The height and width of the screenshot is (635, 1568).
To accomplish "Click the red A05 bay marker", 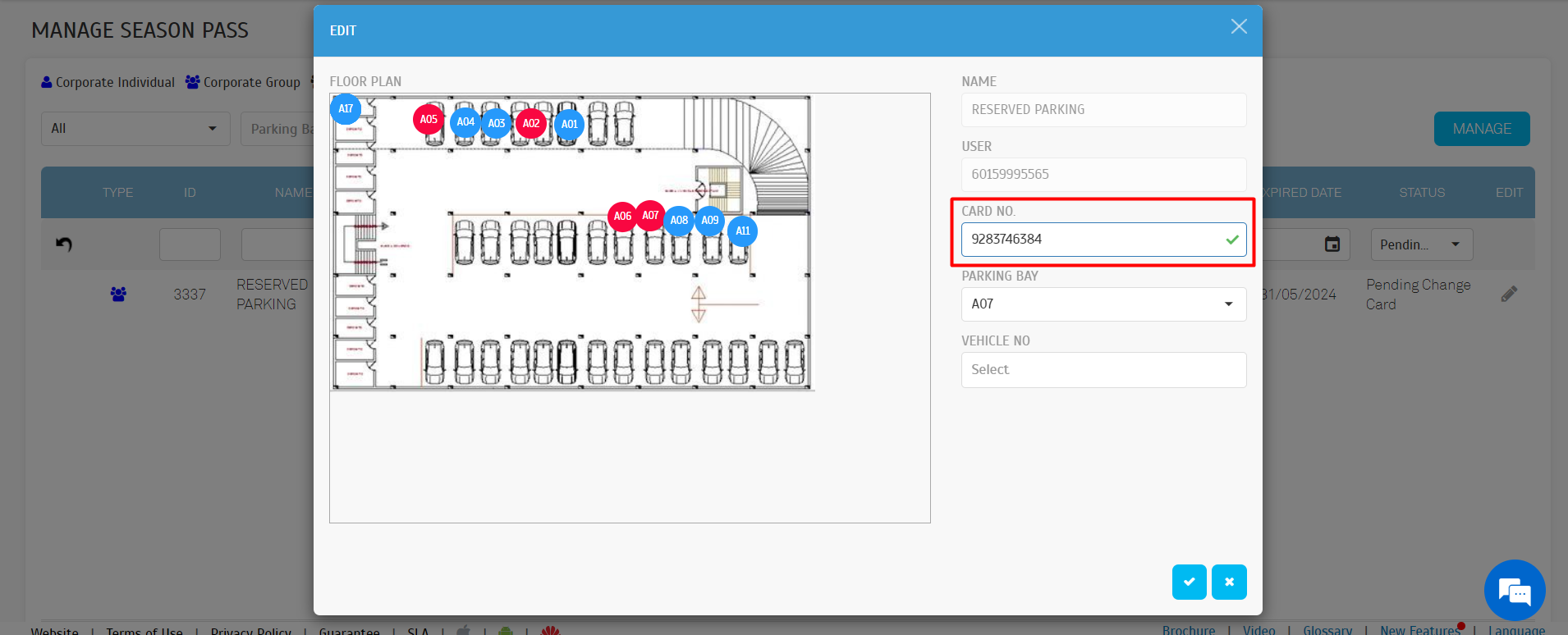I will [x=428, y=120].
